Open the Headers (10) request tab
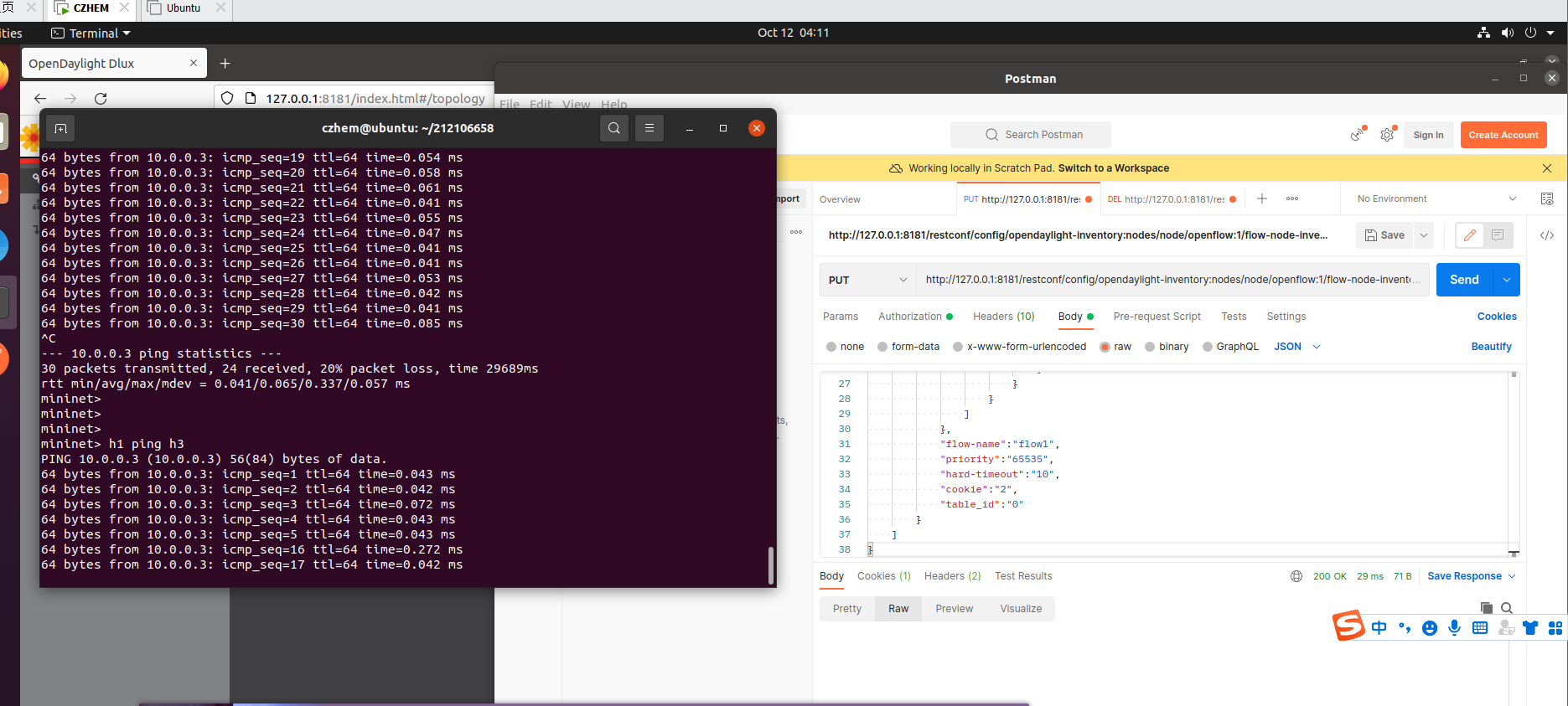The image size is (1568, 706). (1004, 317)
